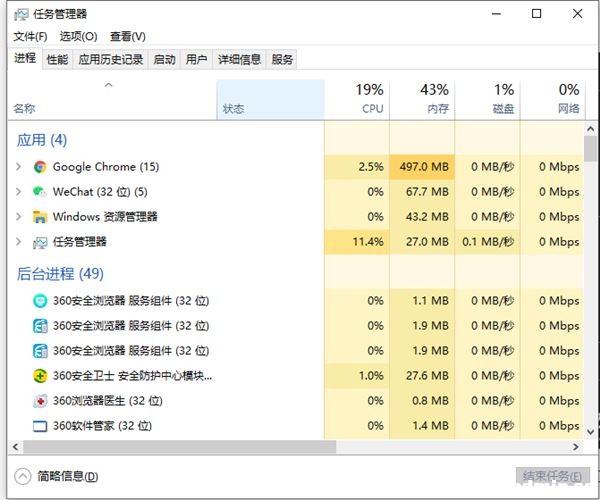Image resolution: width=600 pixels, height=500 pixels.
Task: Click the Google Chrome icon
Action: coord(40,167)
